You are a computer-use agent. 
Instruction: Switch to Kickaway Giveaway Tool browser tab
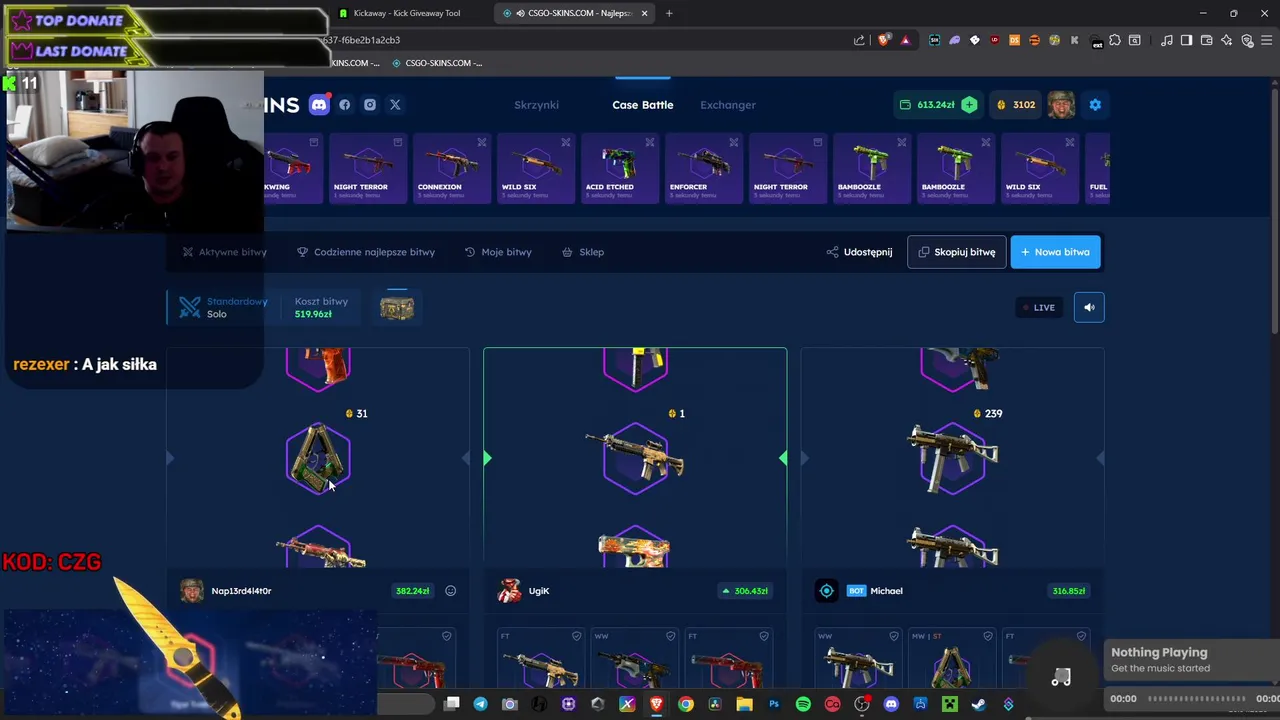(406, 13)
